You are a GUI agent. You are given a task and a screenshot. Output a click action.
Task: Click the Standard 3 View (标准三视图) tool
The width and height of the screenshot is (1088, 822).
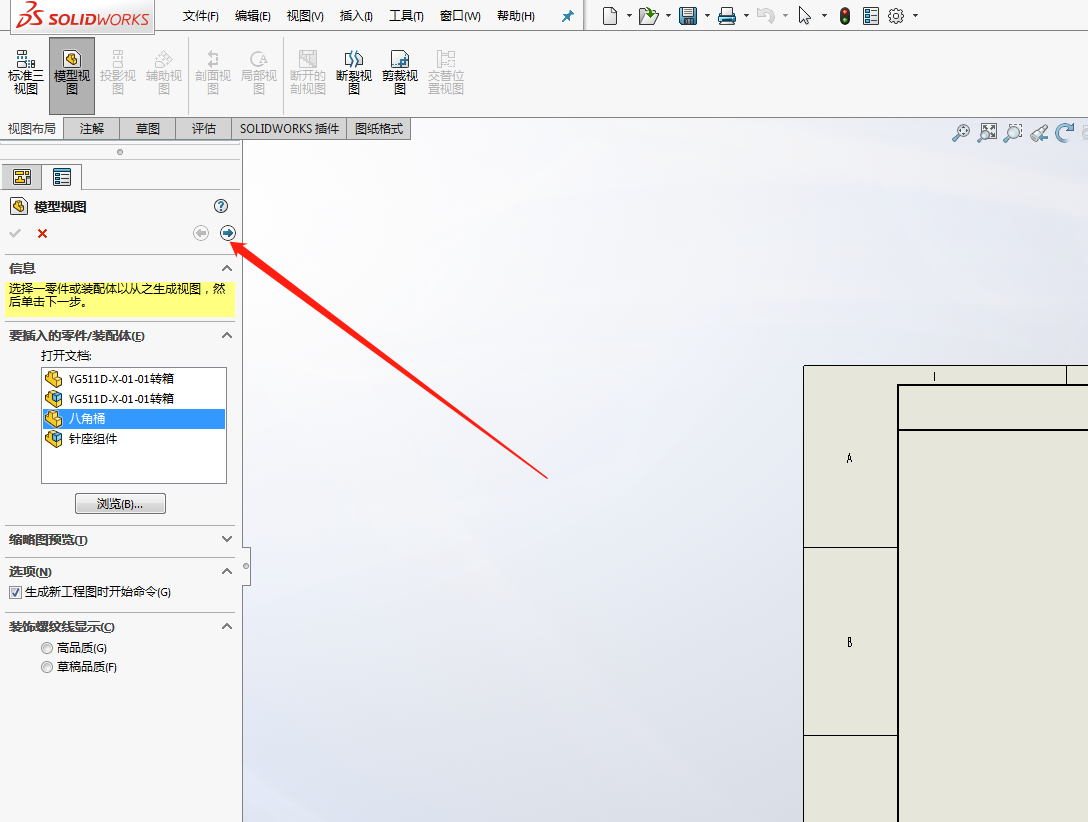click(26, 72)
